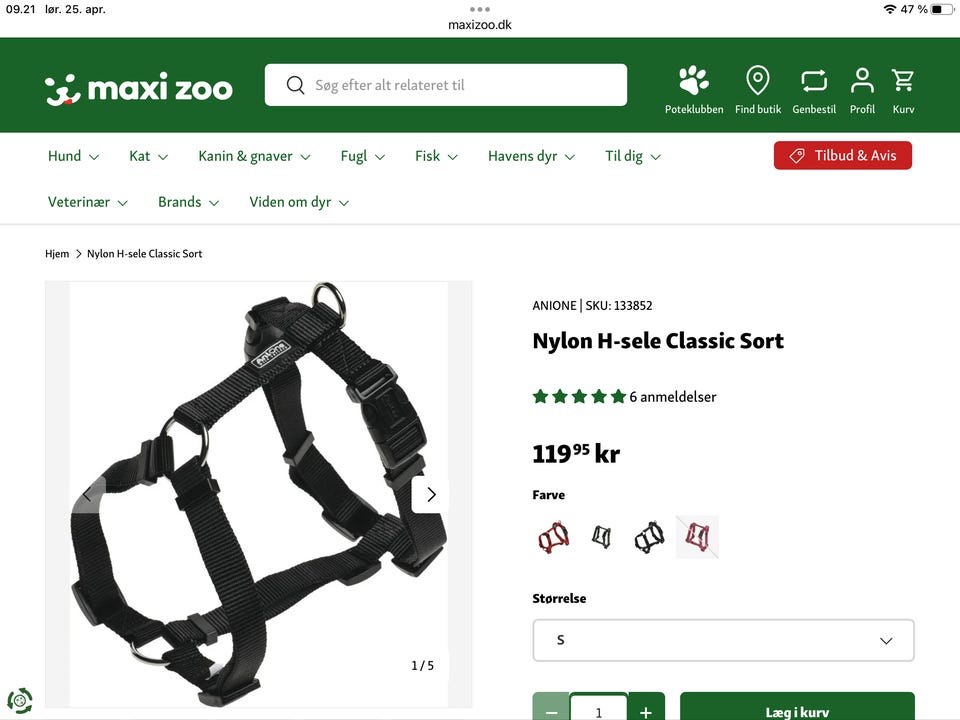Show next product image arrow
The width and height of the screenshot is (960, 720).
tap(431, 494)
